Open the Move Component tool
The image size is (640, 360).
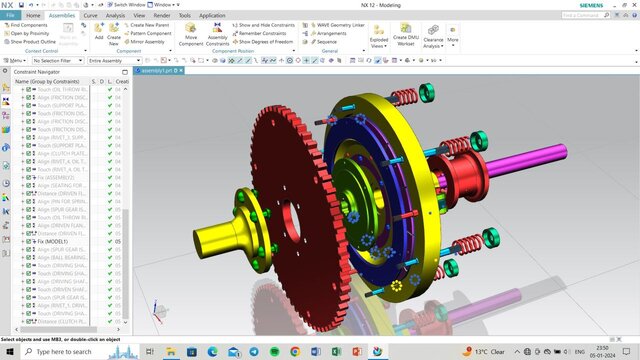click(x=191, y=33)
